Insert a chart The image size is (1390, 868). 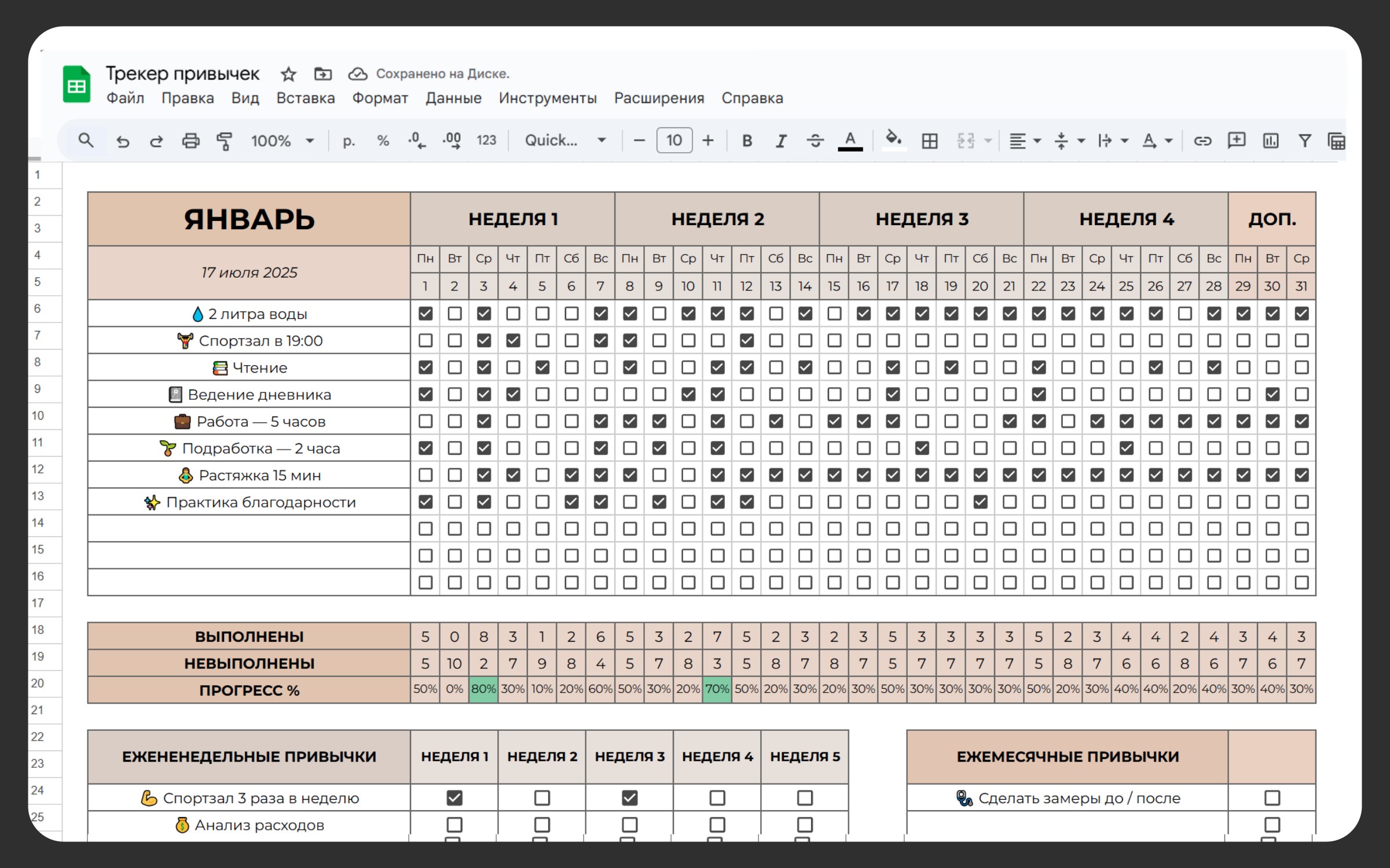point(1271,141)
